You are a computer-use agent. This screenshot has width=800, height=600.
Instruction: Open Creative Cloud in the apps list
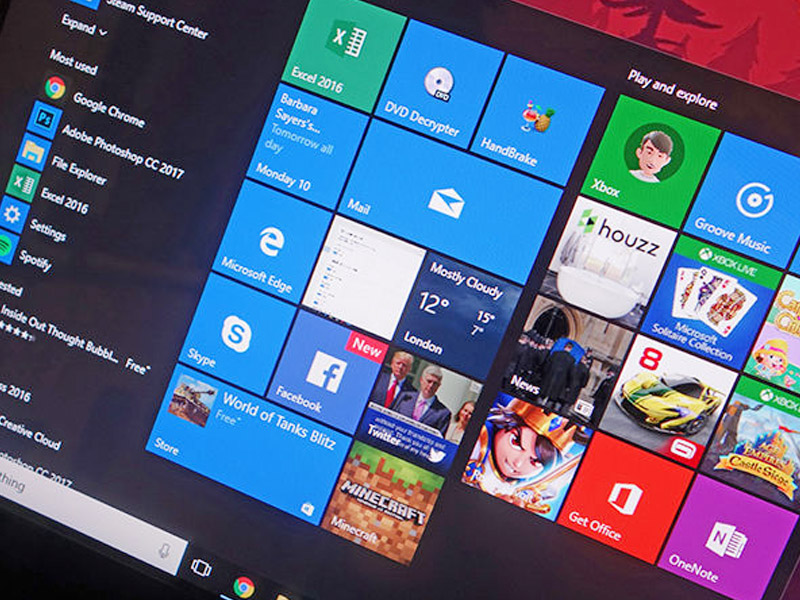pyautogui.click(x=30, y=432)
